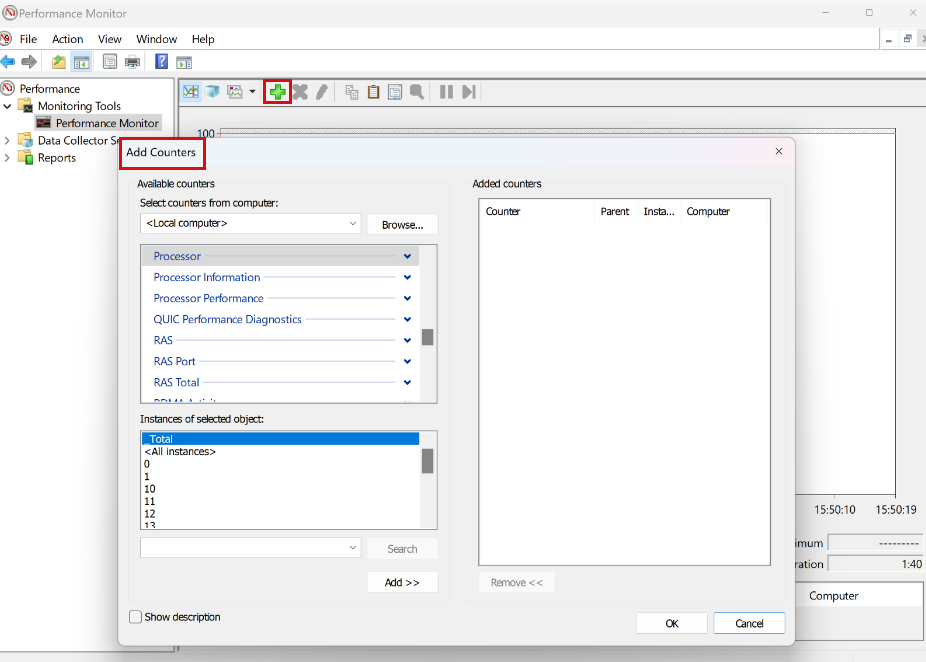Click the Print icon in main toolbar

(x=132, y=62)
